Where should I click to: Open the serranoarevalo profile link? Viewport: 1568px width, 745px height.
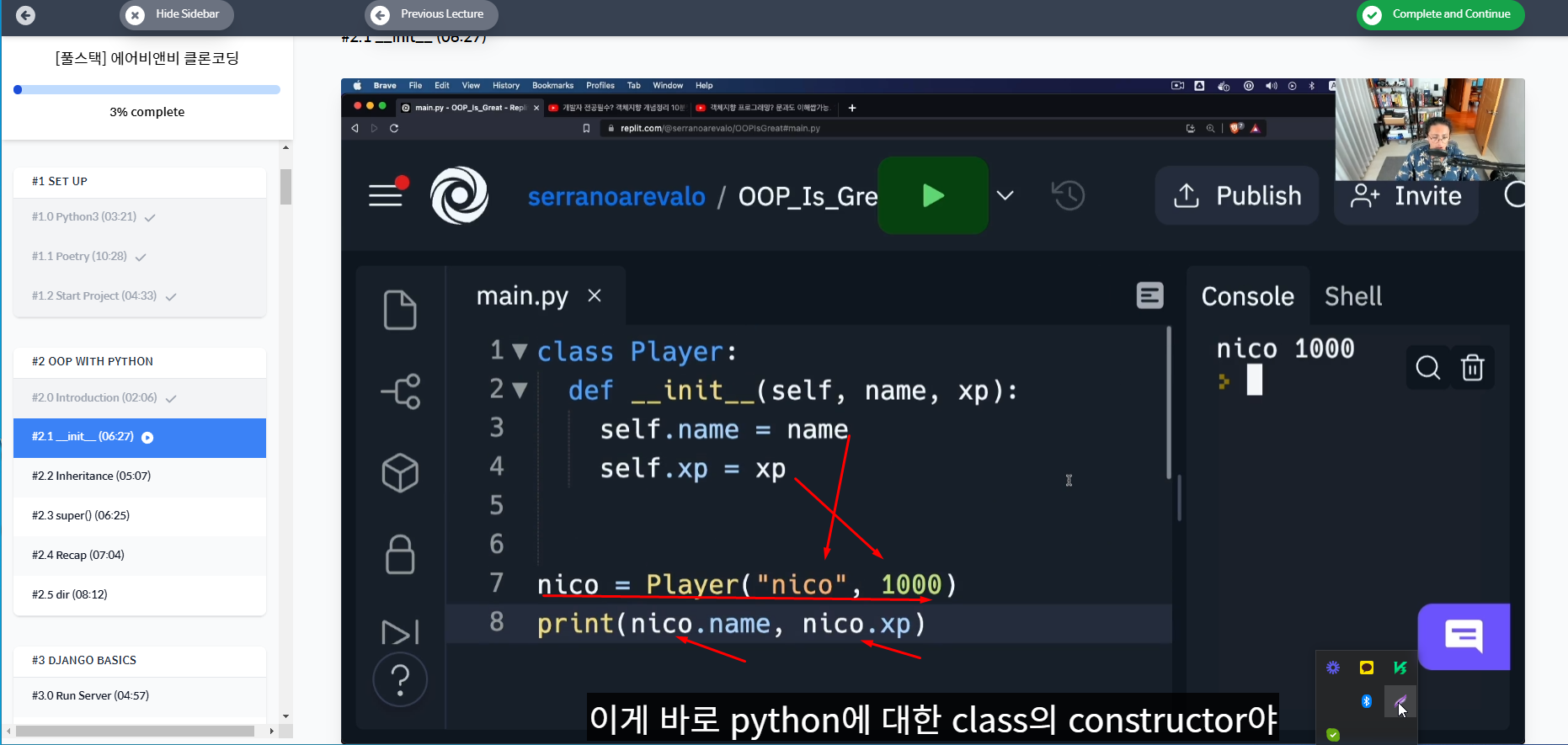pos(616,196)
